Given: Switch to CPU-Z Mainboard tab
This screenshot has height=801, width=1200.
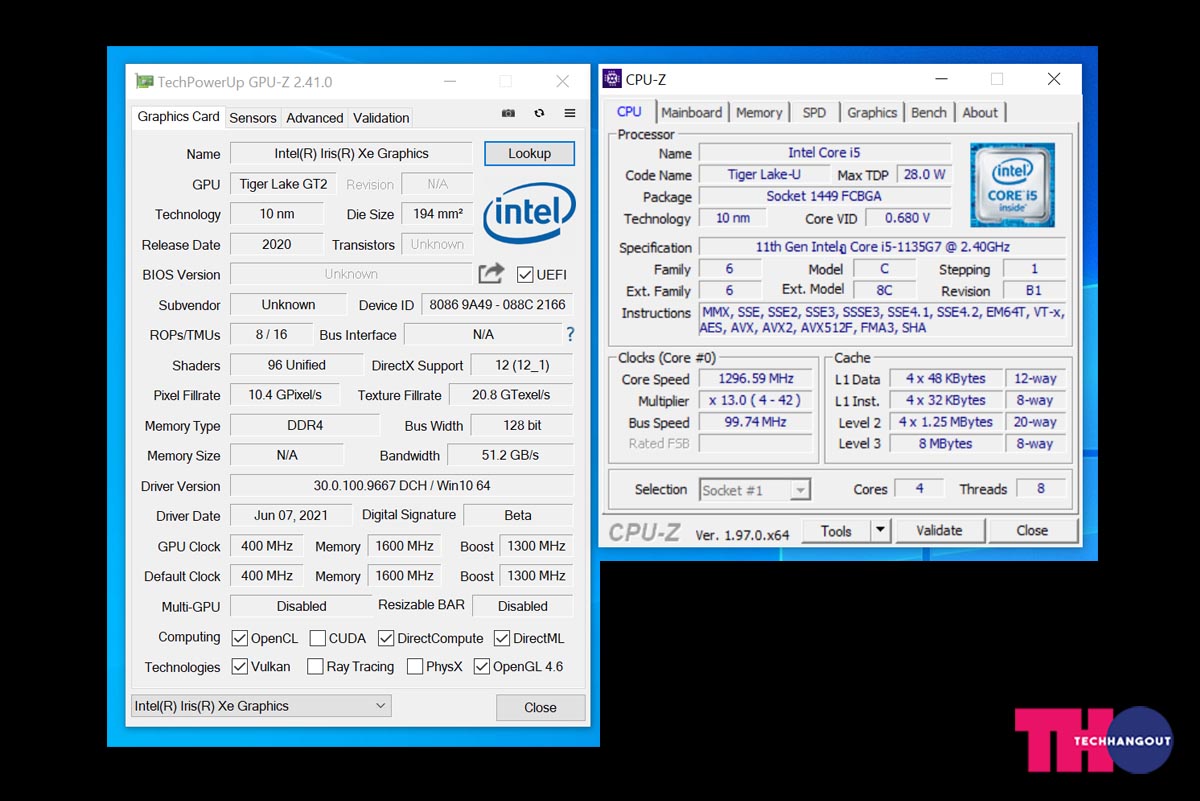Looking at the screenshot, I should (692, 113).
